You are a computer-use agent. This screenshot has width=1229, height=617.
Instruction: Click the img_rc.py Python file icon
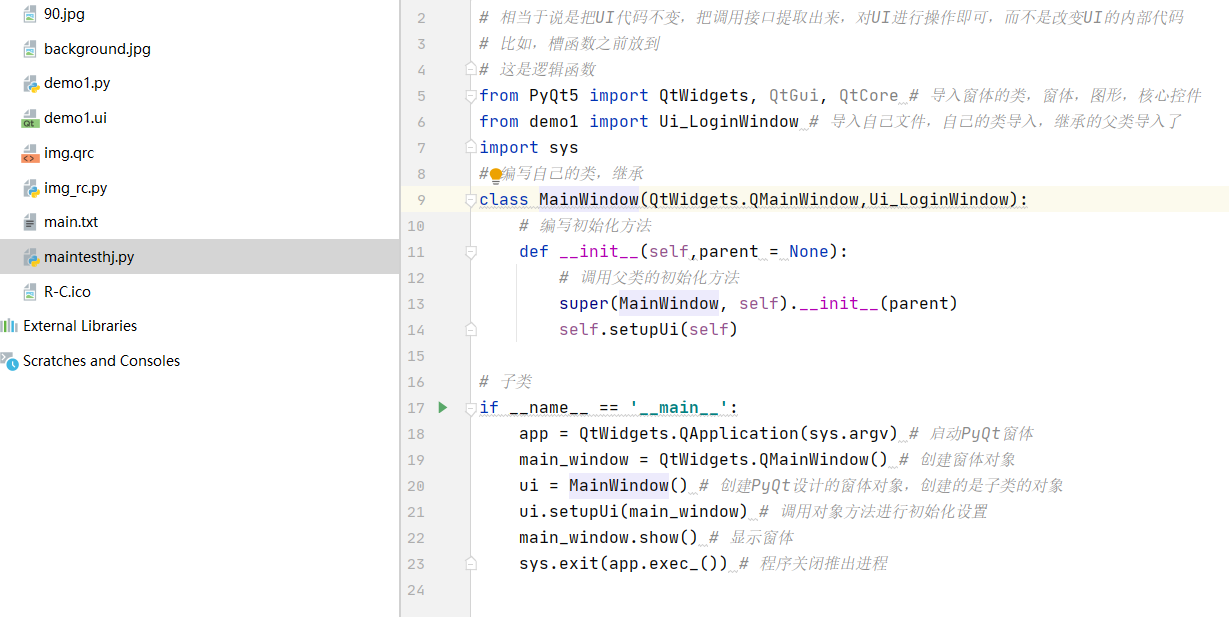30,188
